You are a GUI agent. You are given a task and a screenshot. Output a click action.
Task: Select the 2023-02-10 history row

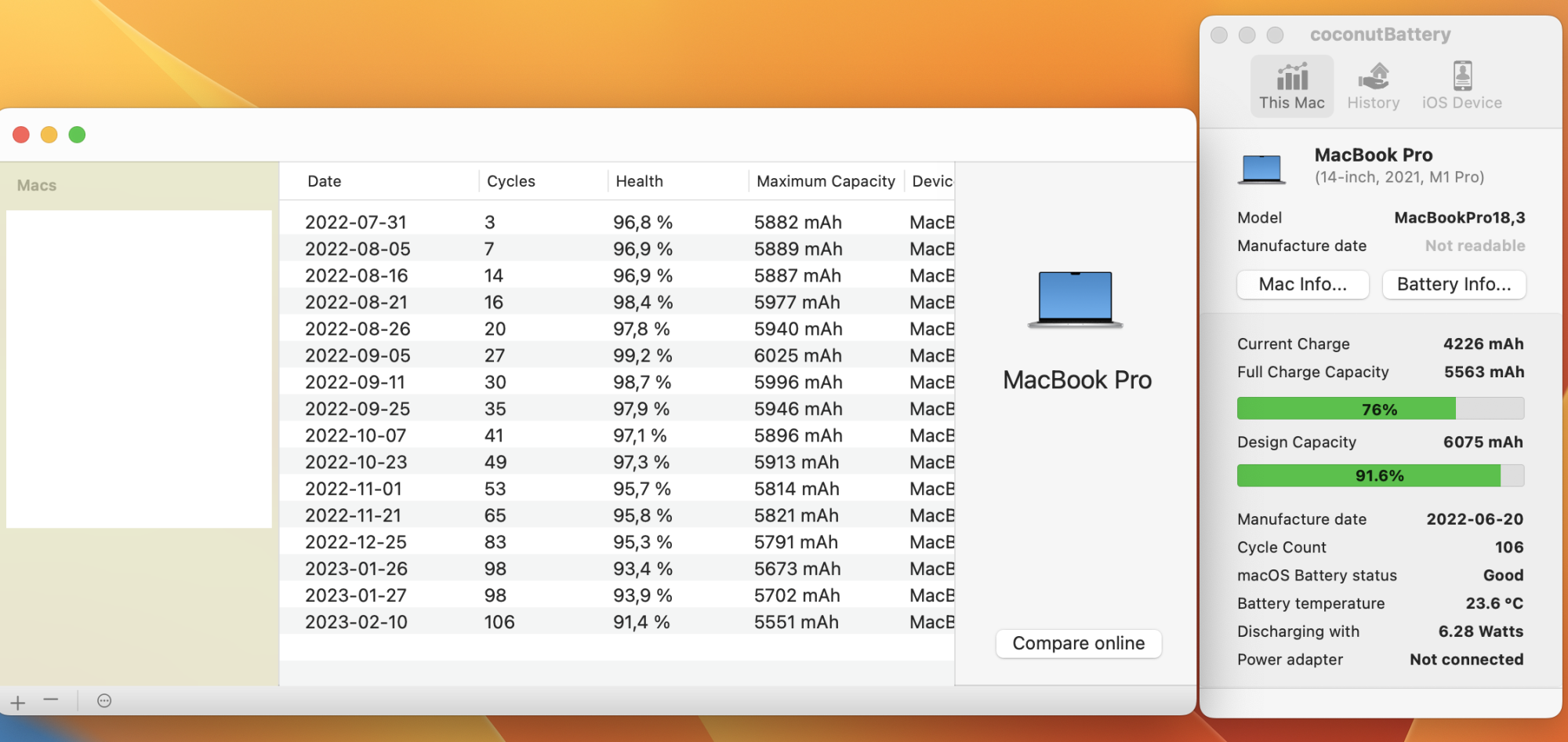click(x=617, y=622)
